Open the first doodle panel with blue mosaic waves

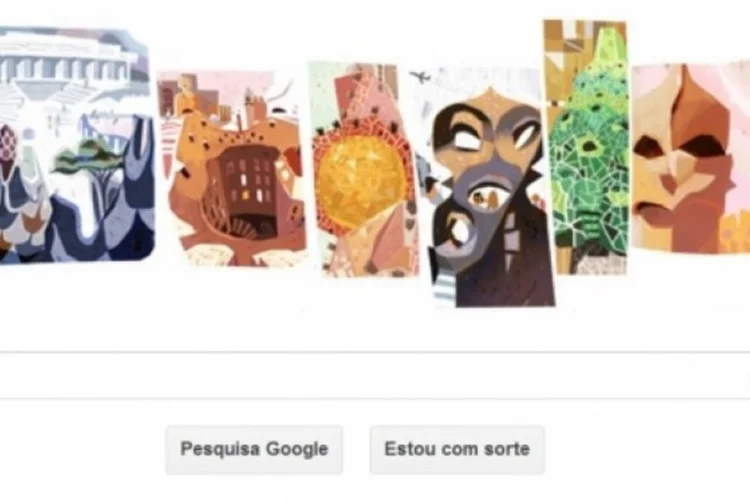(x=77, y=144)
